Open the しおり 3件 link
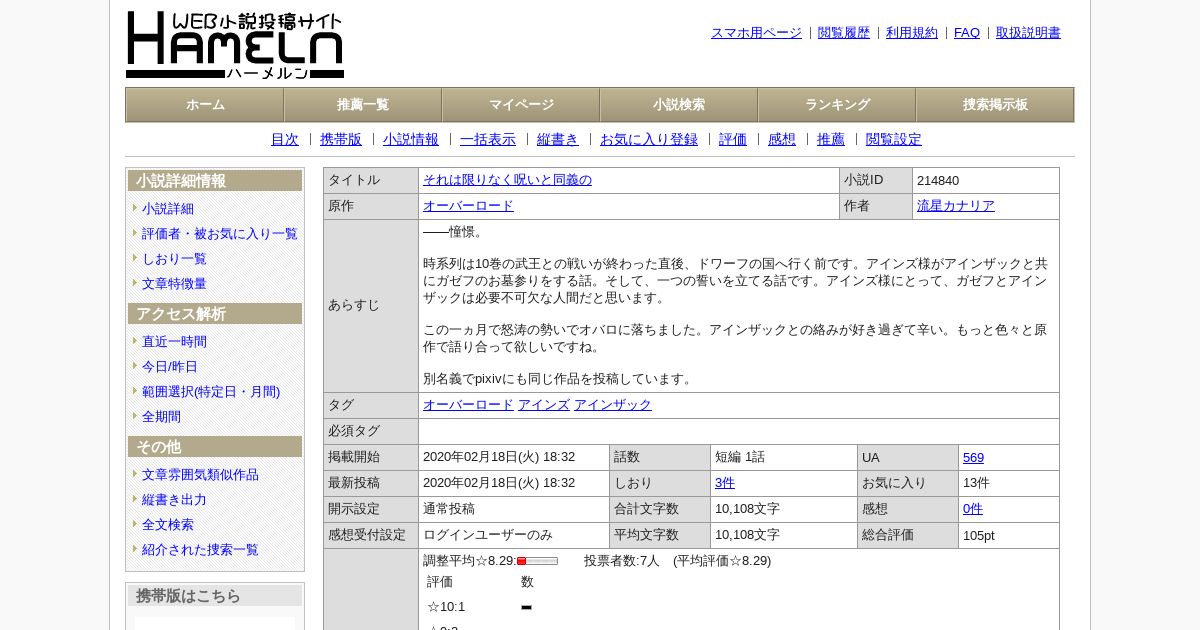This screenshot has height=630, width=1200. 725,483
